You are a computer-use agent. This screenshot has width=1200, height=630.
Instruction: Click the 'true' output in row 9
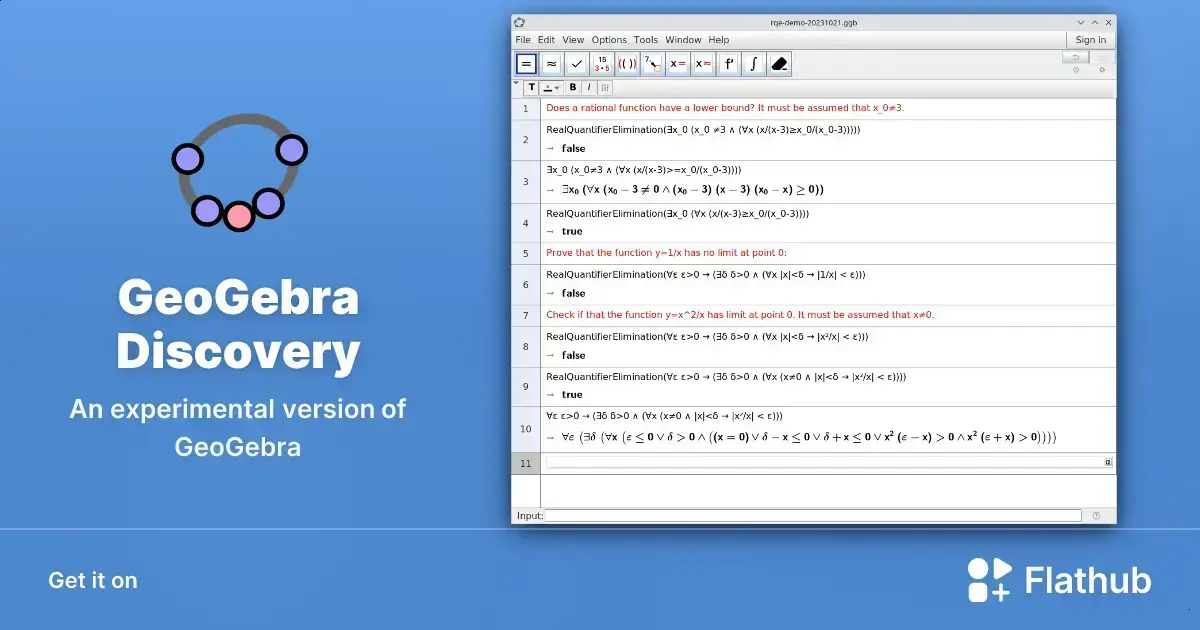pos(572,395)
